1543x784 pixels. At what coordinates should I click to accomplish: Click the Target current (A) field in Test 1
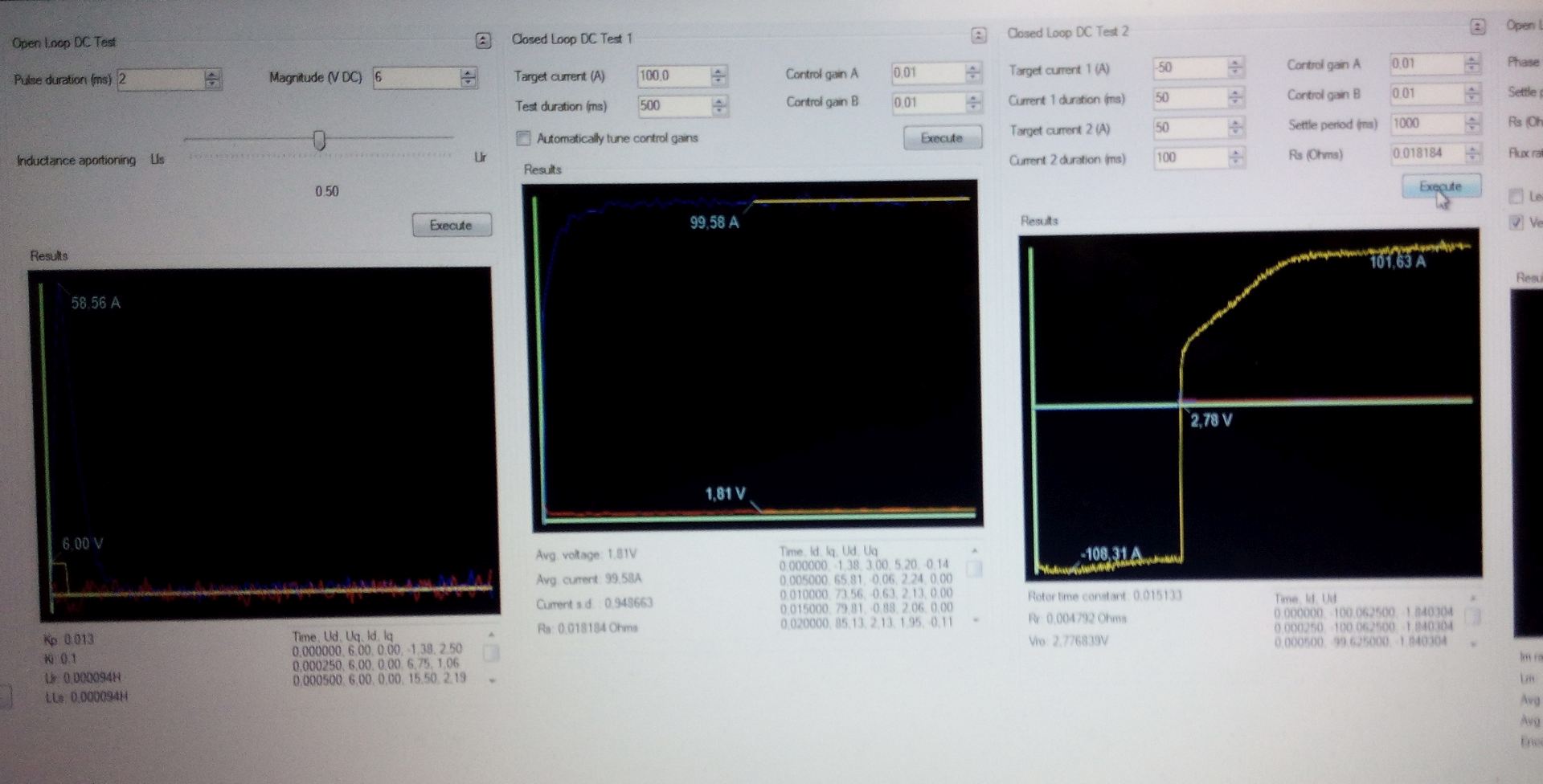point(673,76)
